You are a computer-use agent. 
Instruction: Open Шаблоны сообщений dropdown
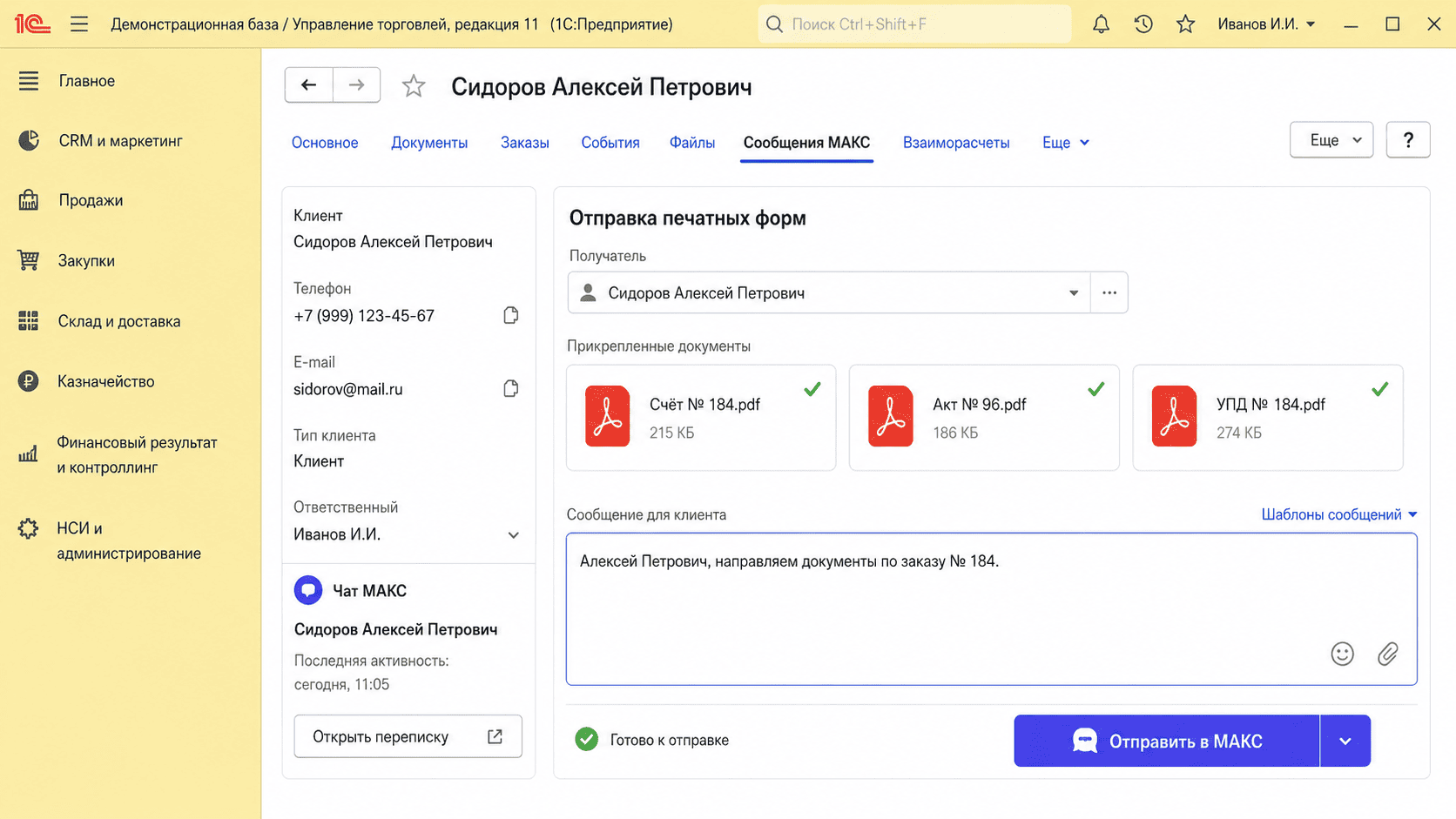coord(1339,514)
